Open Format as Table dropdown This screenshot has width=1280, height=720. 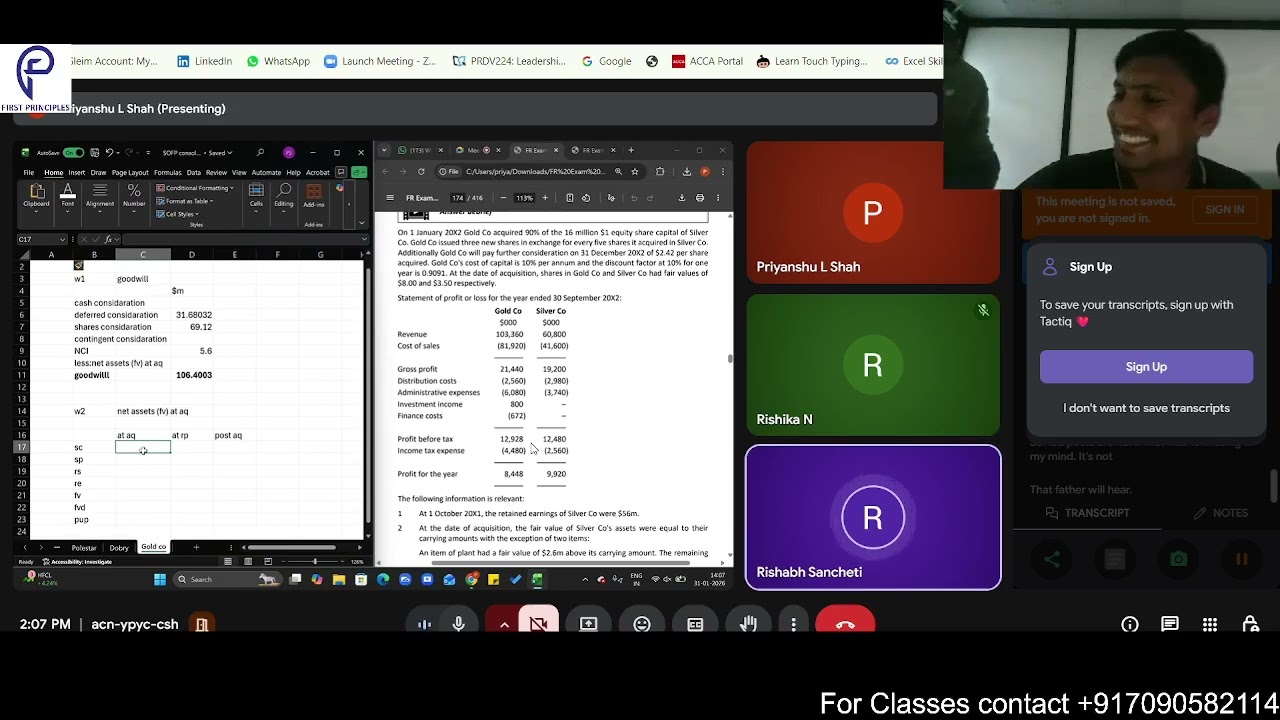(184, 201)
